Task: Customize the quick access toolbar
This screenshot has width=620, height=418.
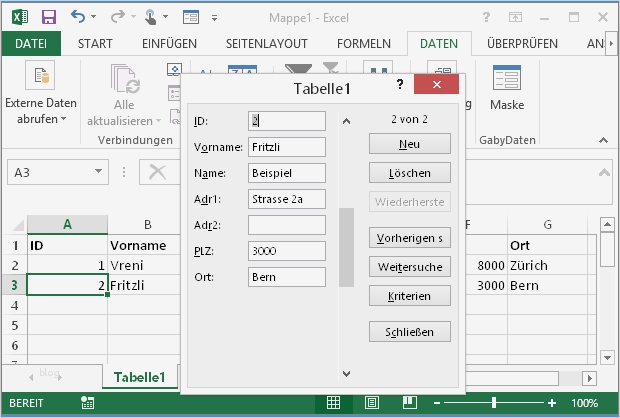Action: [x=214, y=17]
